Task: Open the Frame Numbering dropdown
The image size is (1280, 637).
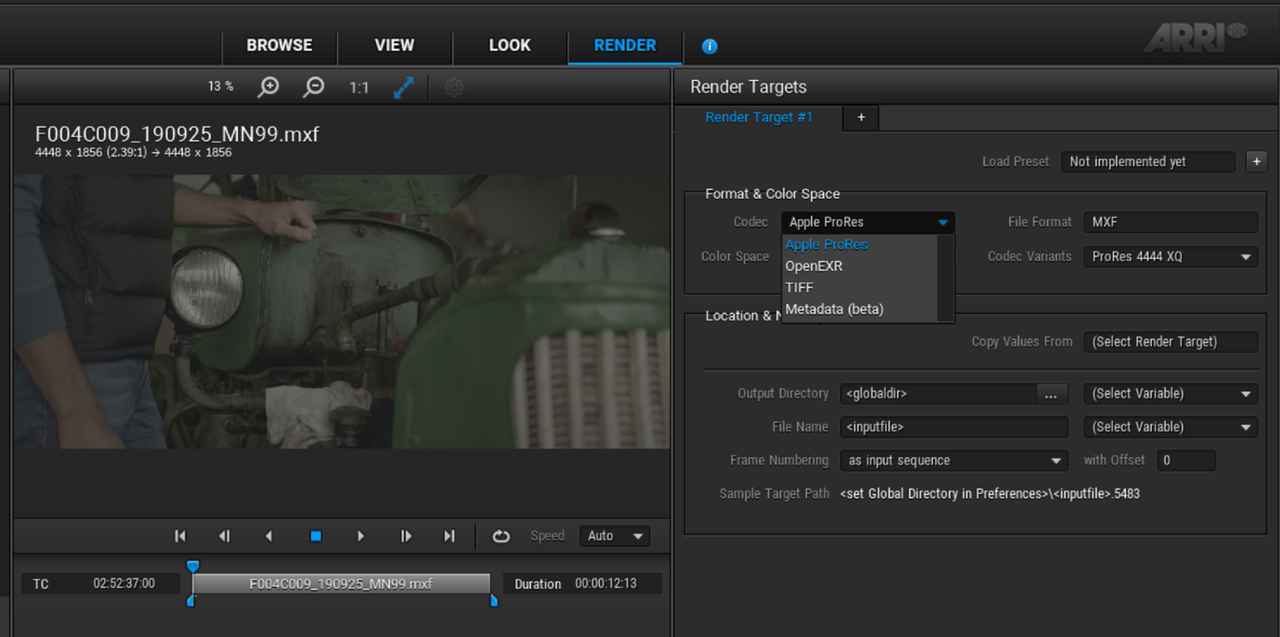Action: click(x=955, y=461)
